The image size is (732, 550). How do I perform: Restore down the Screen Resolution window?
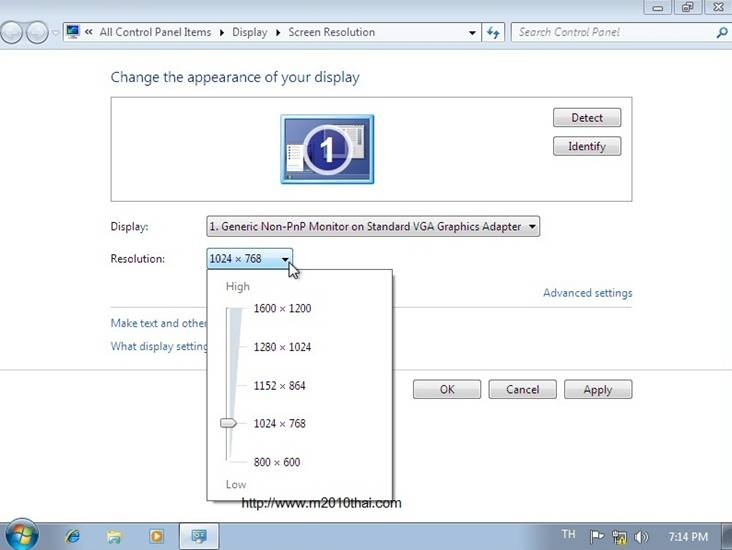click(x=687, y=7)
